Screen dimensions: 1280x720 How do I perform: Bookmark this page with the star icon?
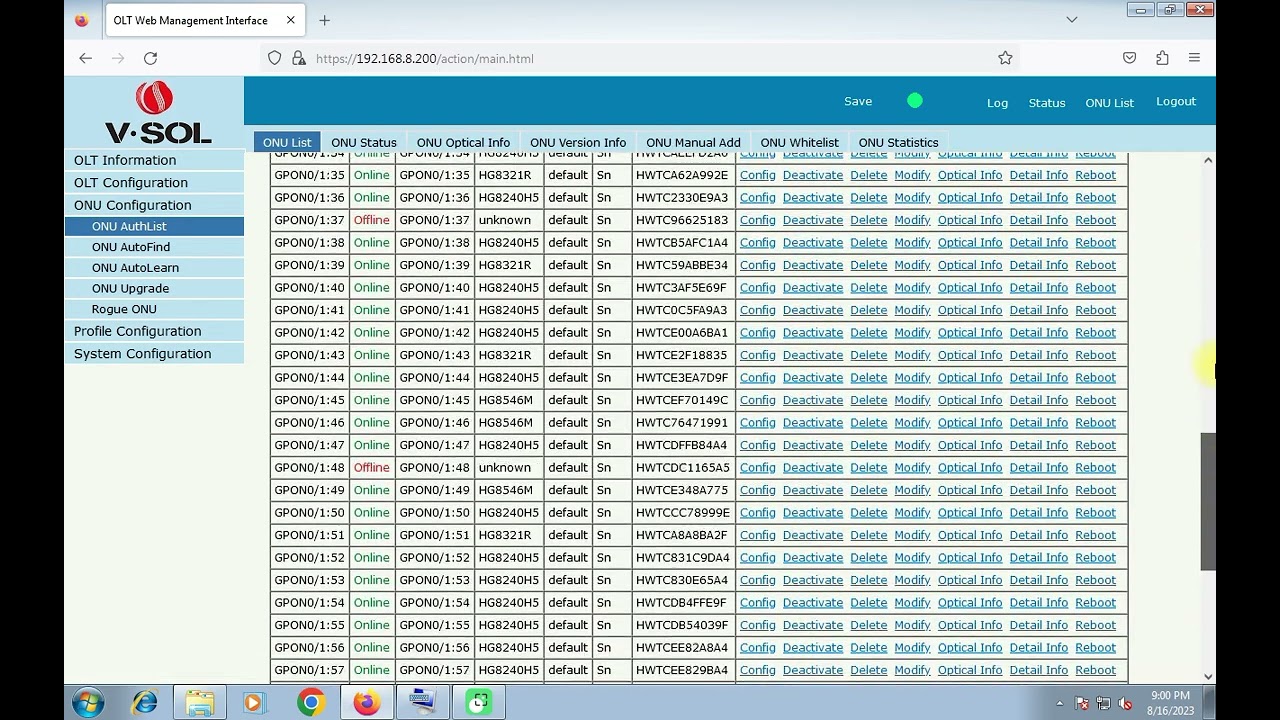pyautogui.click(x=1005, y=58)
